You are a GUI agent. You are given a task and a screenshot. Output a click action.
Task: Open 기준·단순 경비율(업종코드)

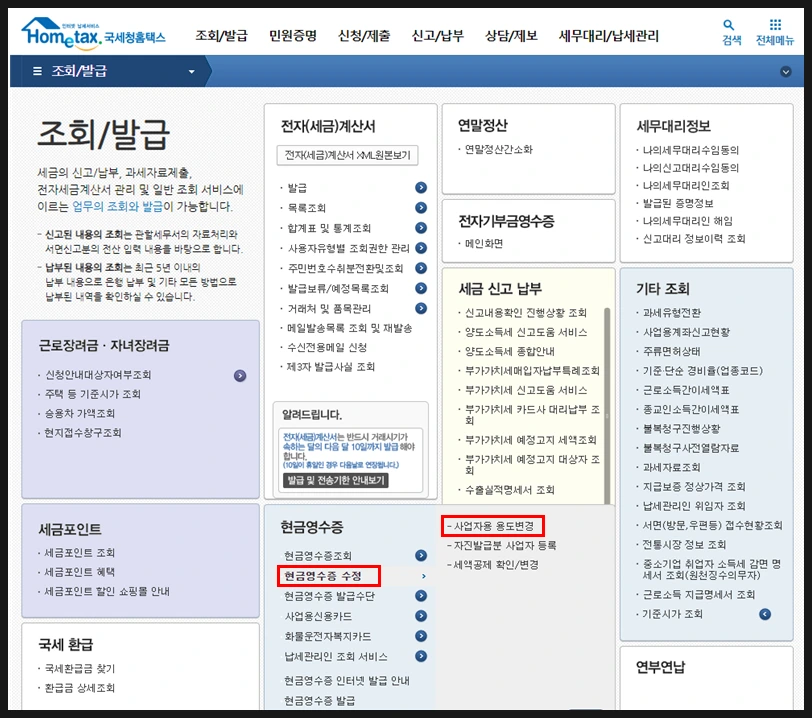tap(703, 371)
